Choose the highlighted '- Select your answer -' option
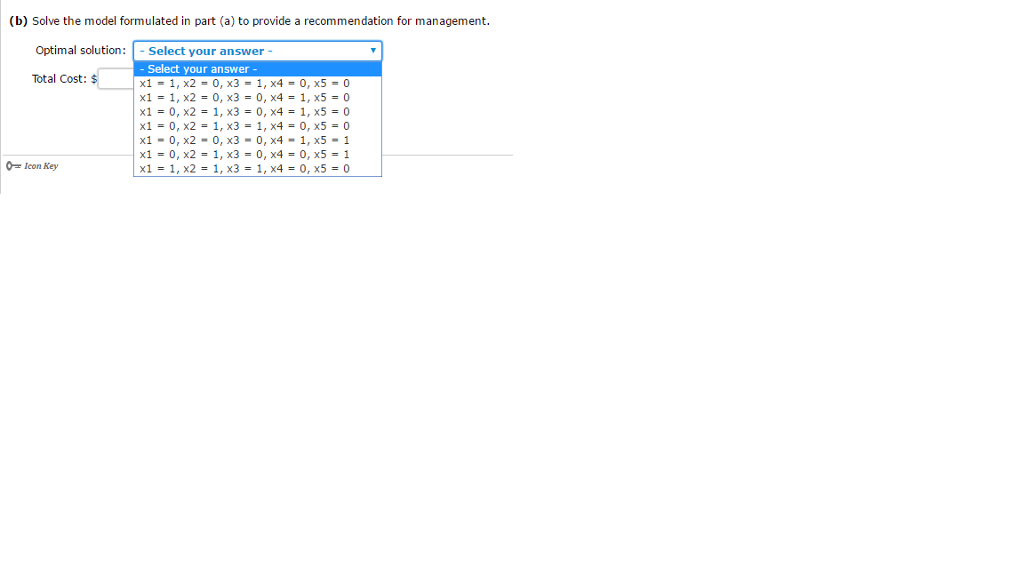Screen dimensions: 1024x576 (x=257, y=69)
